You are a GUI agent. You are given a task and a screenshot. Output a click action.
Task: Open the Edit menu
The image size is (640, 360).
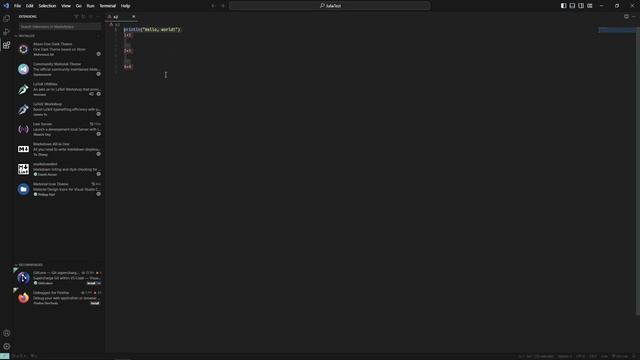[x=30, y=6]
